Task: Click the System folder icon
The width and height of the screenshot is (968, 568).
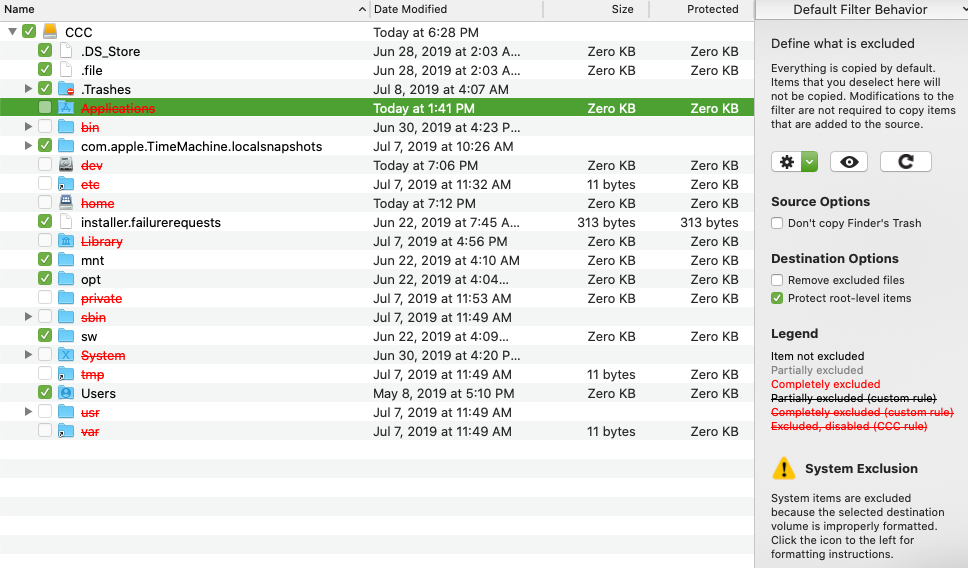Action: pos(66,355)
